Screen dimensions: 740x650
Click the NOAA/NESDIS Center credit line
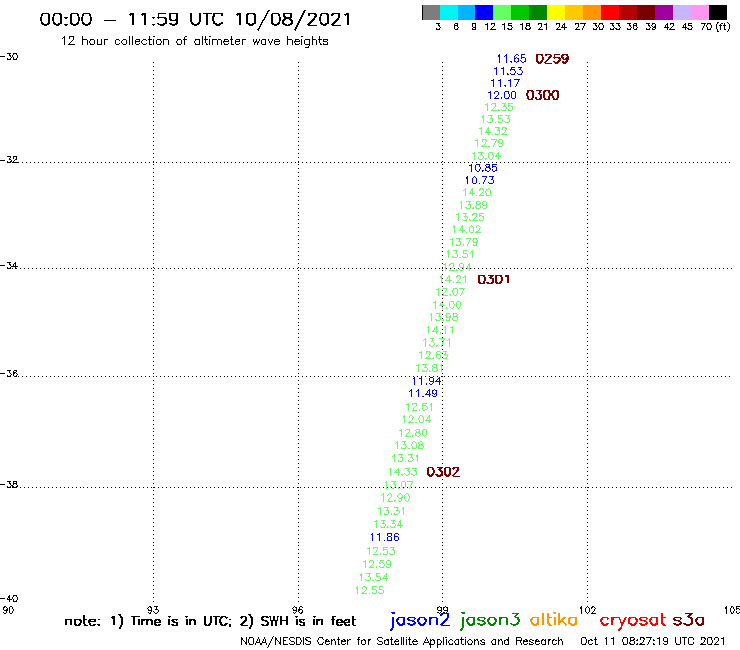point(402,642)
